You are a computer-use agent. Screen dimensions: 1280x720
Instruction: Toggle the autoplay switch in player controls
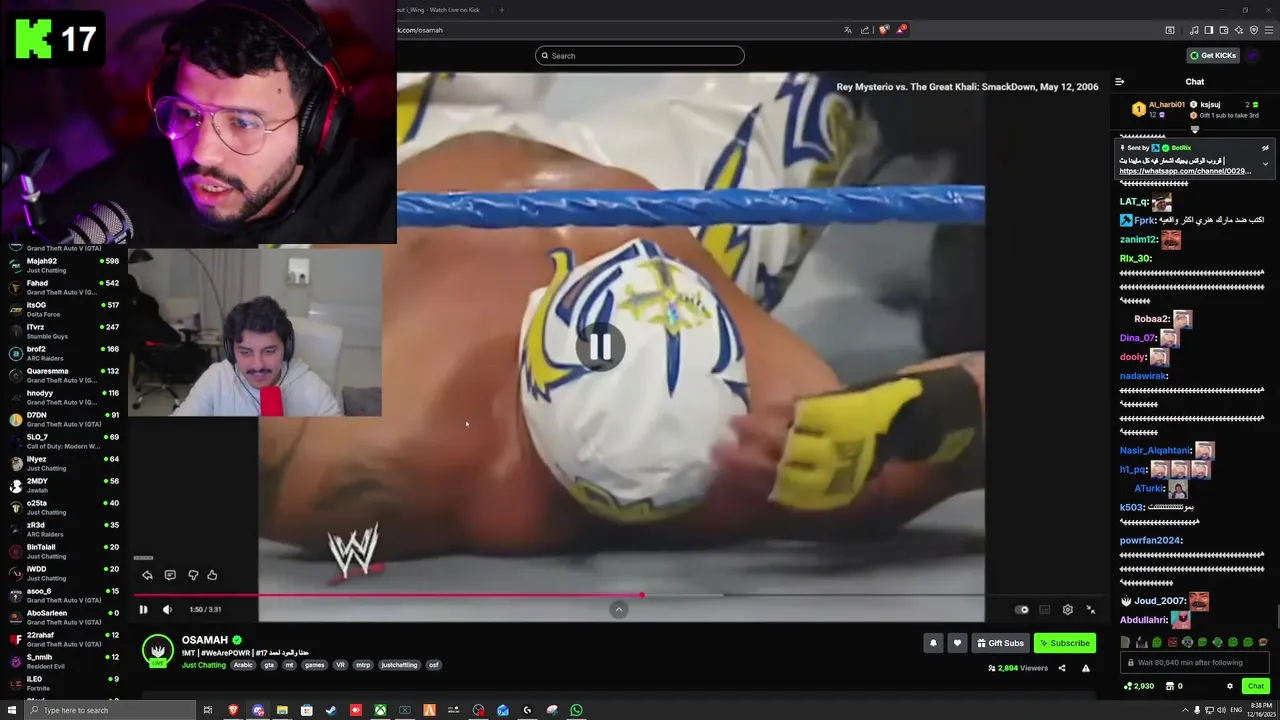coord(1021,609)
